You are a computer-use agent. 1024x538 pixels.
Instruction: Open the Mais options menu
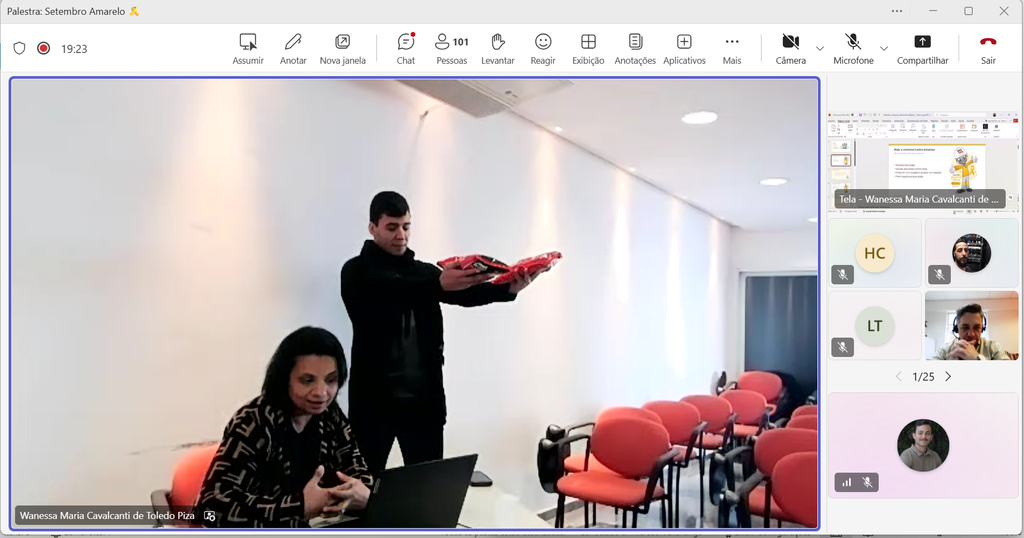click(x=731, y=49)
